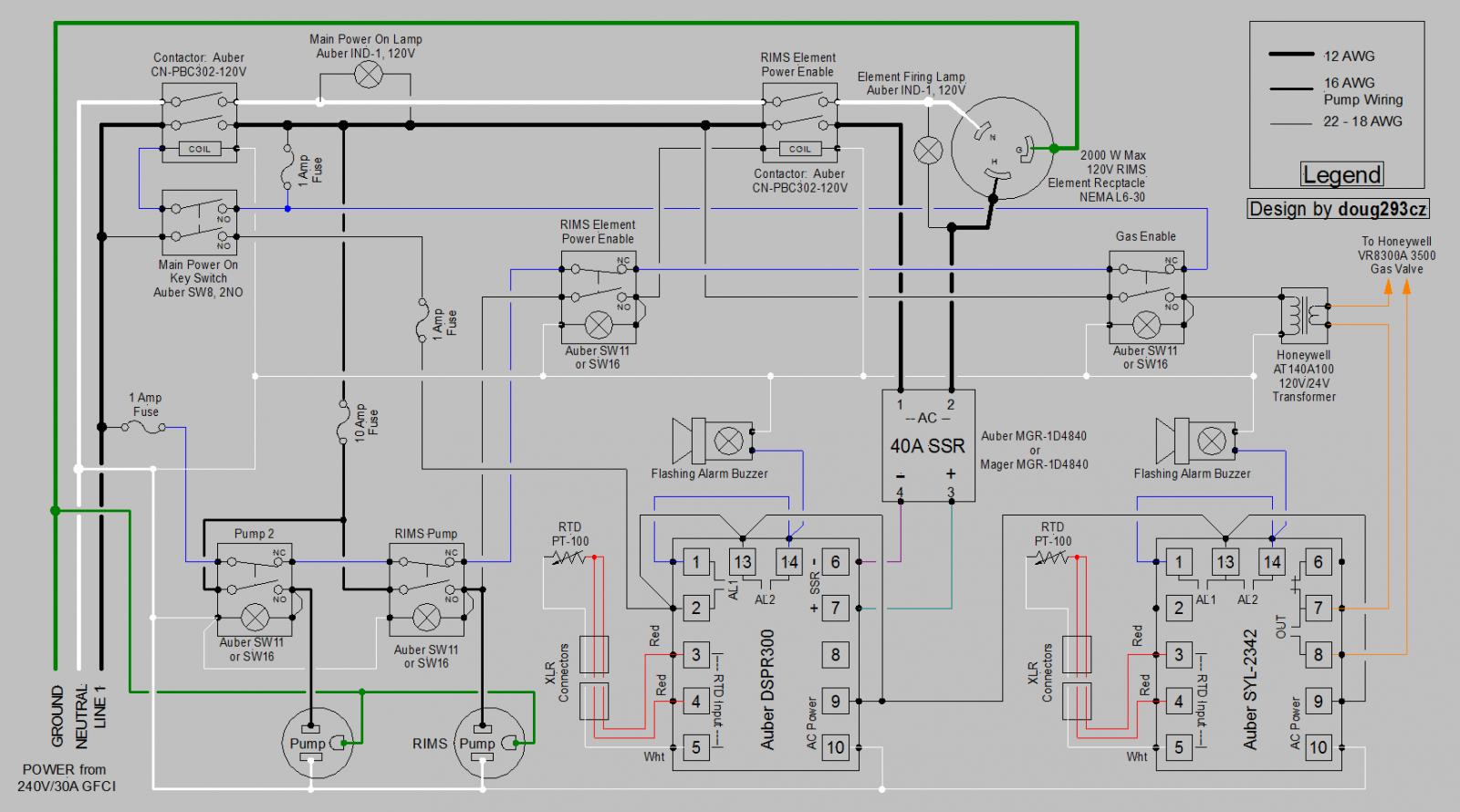The image size is (1460, 812).
Task: Click terminal 6 on Auber DSPR300
Action: click(834, 562)
